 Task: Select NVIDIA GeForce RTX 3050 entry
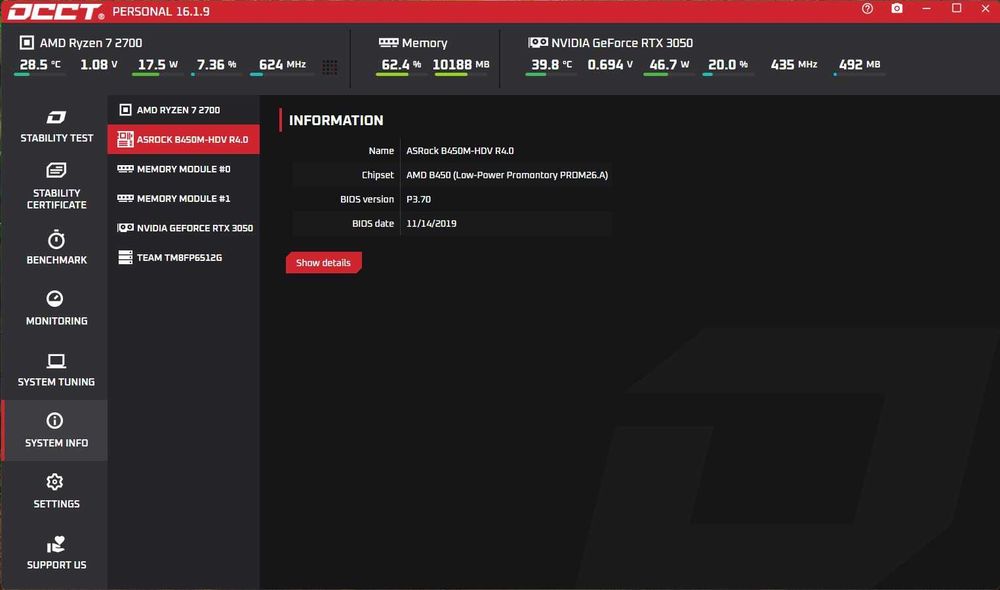[x=184, y=228]
